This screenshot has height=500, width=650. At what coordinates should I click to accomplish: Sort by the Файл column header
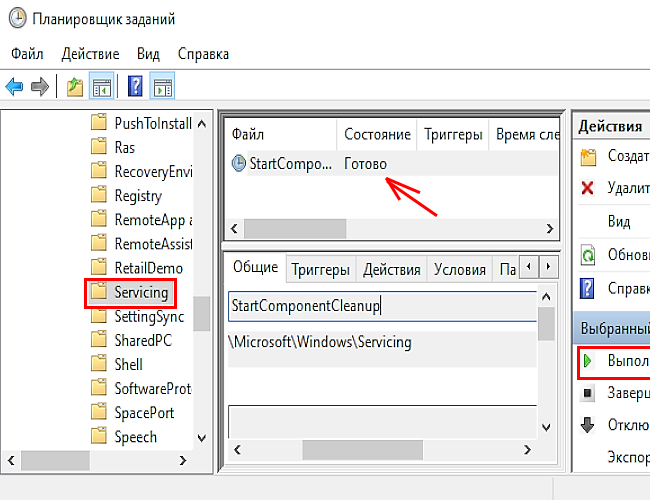pos(280,134)
